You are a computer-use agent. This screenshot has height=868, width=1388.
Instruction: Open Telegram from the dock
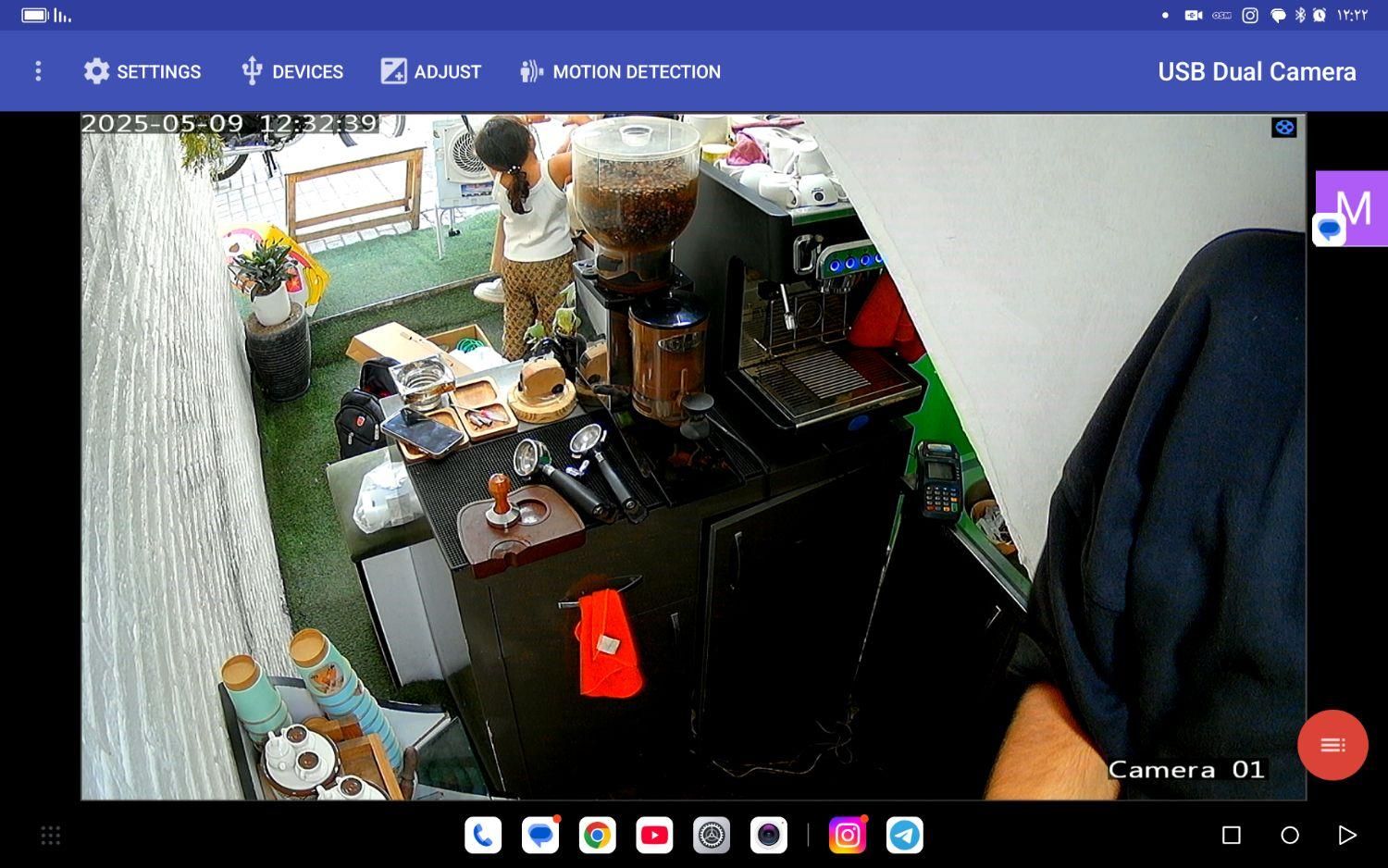coord(905,836)
